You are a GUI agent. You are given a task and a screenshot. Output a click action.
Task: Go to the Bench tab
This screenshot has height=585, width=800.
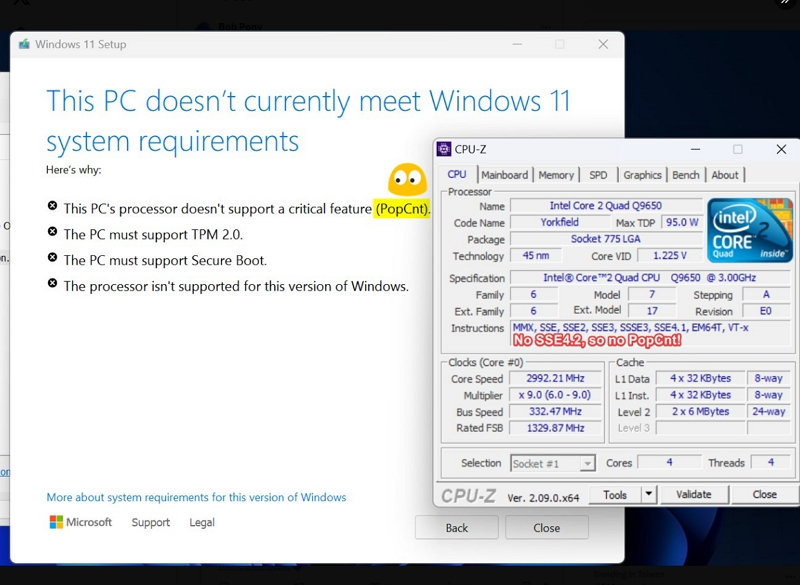tap(686, 175)
